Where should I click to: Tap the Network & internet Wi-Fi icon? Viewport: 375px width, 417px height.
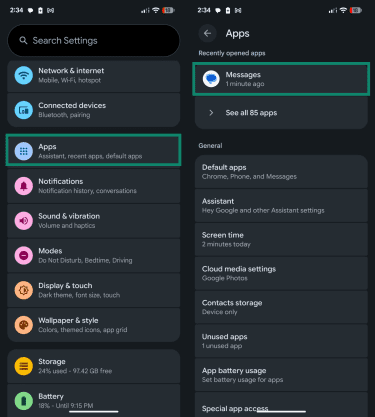[24, 75]
